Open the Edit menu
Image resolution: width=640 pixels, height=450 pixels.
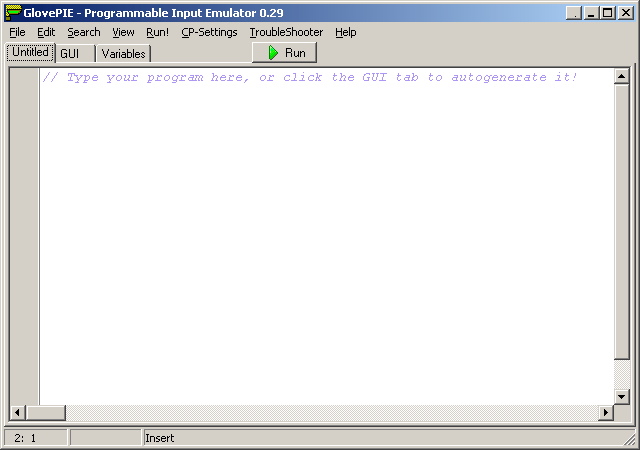[46, 32]
